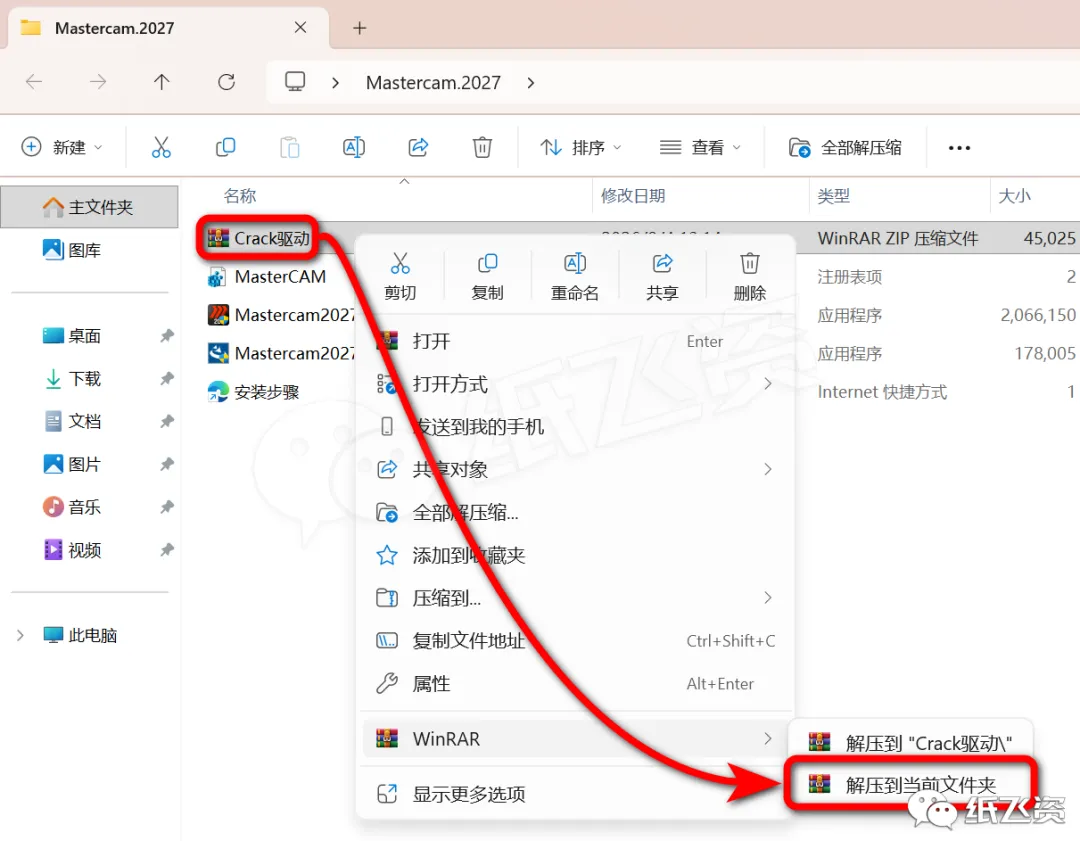Open a new tab with the plus button

[359, 28]
